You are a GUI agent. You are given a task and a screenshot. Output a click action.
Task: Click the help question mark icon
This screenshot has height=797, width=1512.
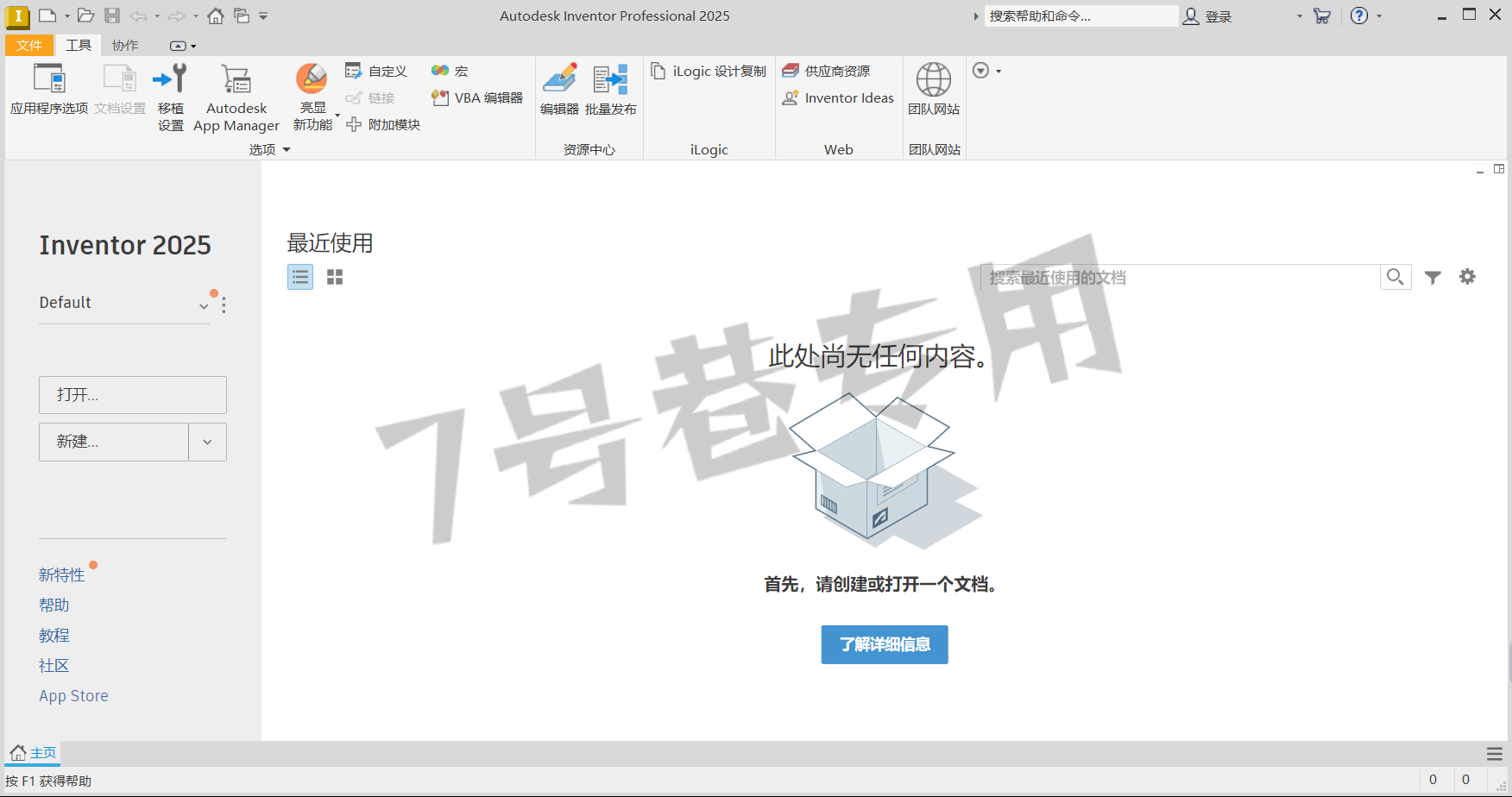(1359, 16)
